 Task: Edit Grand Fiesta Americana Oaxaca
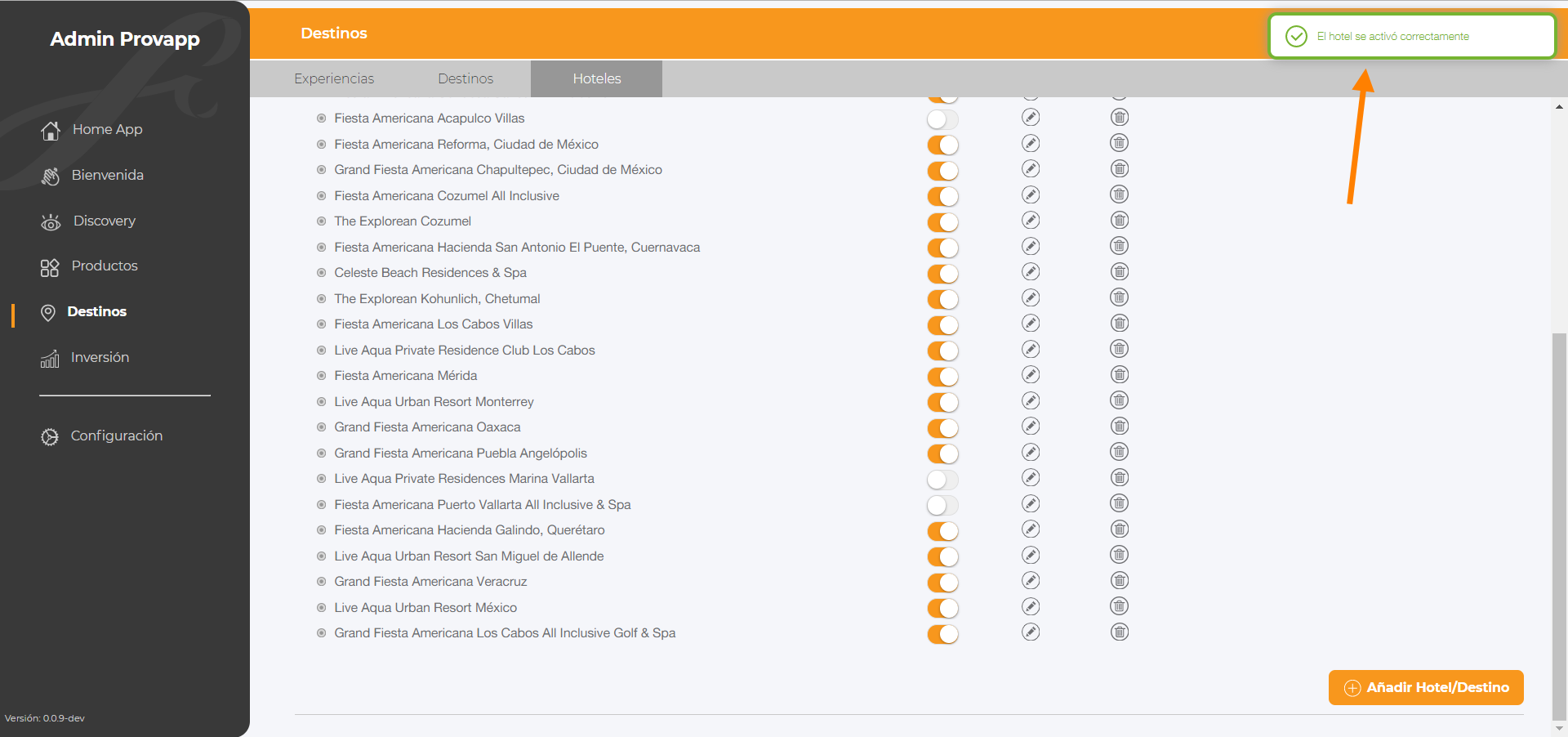pos(1031,427)
